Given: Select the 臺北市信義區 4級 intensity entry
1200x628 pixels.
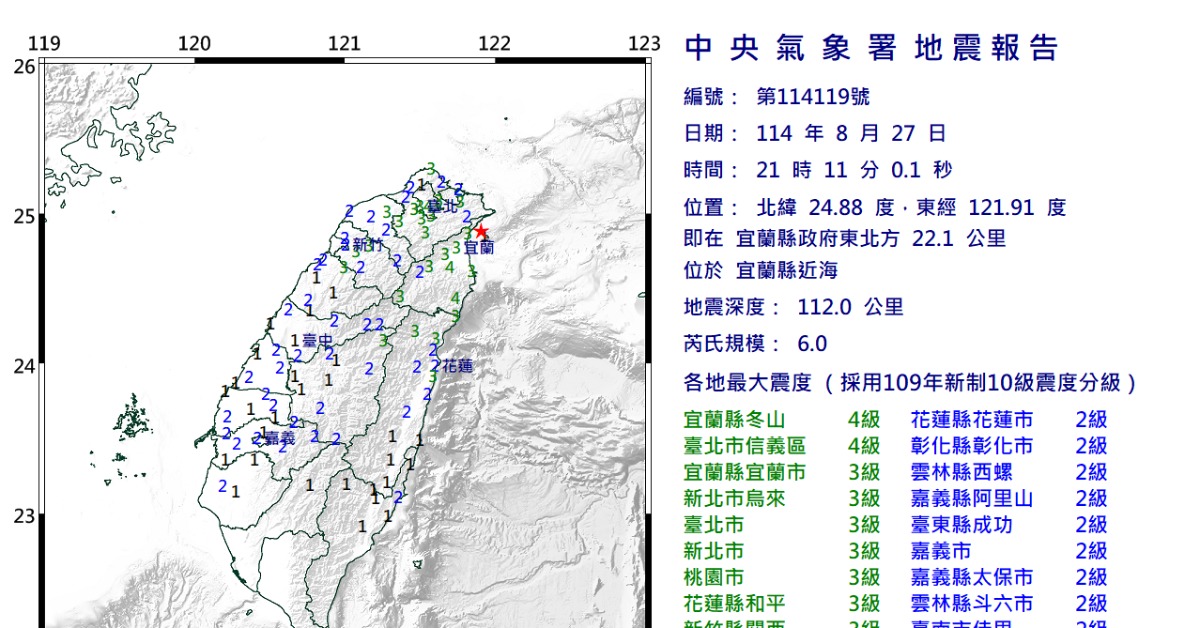Looking at the screenshot, I should (782, 446).
